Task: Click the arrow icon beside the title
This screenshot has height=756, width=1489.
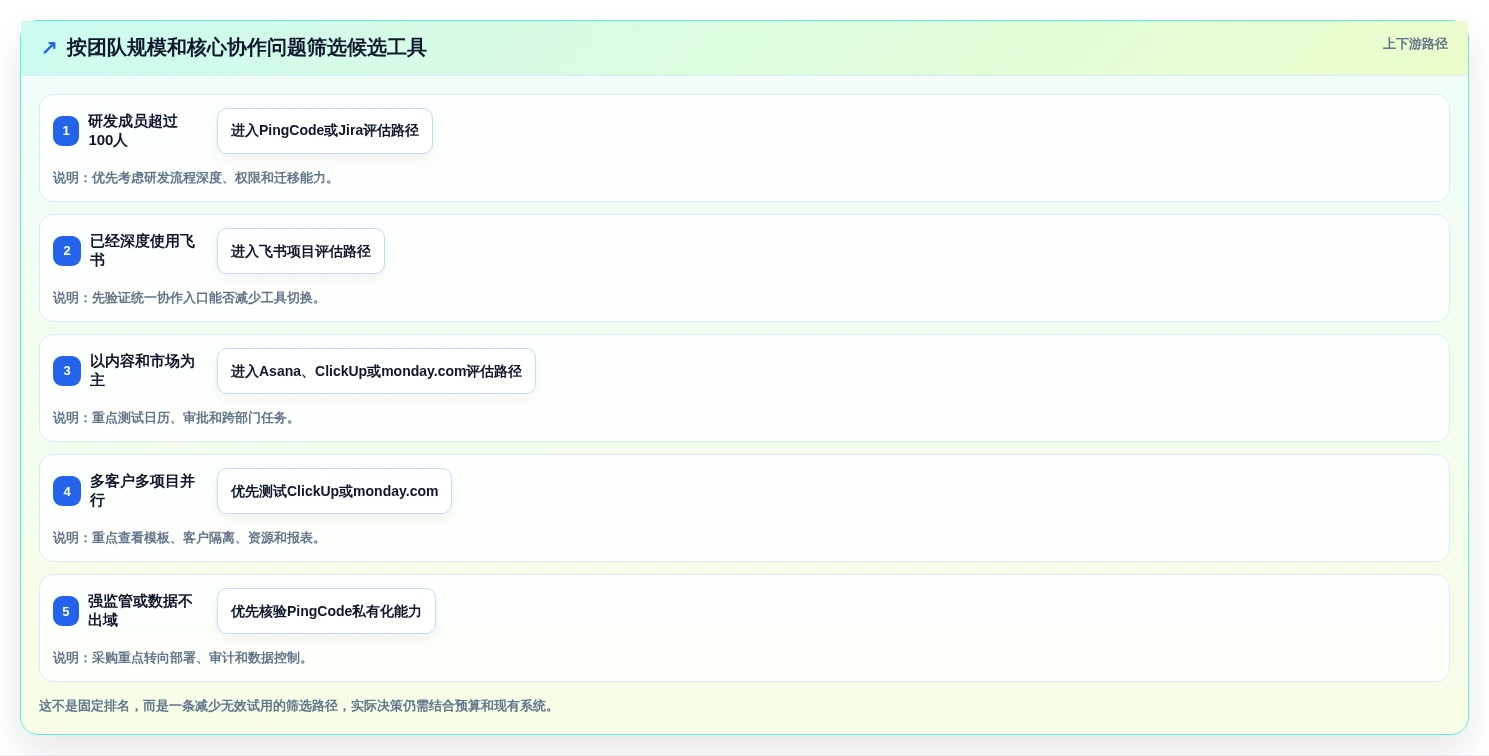Action: click(x=49, y=48)
